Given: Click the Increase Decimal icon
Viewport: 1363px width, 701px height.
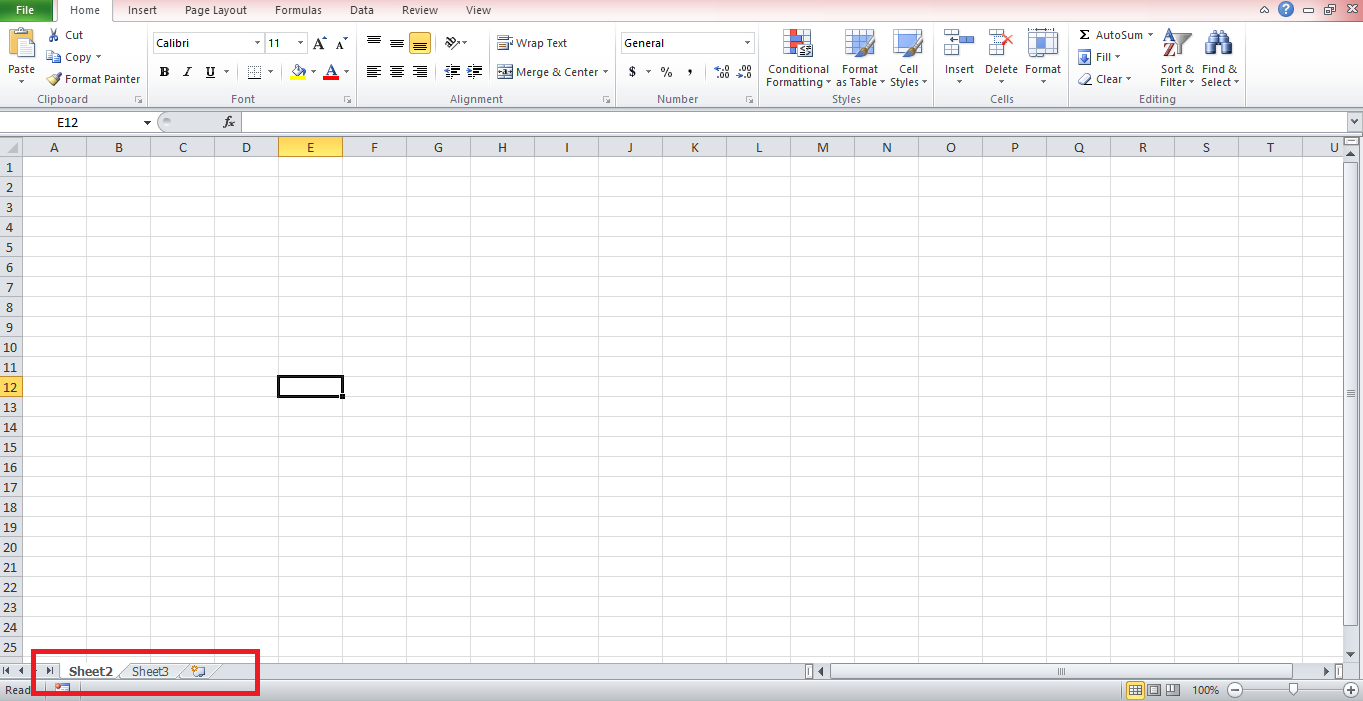Looking at the screenshot, I should coord(721,72).
